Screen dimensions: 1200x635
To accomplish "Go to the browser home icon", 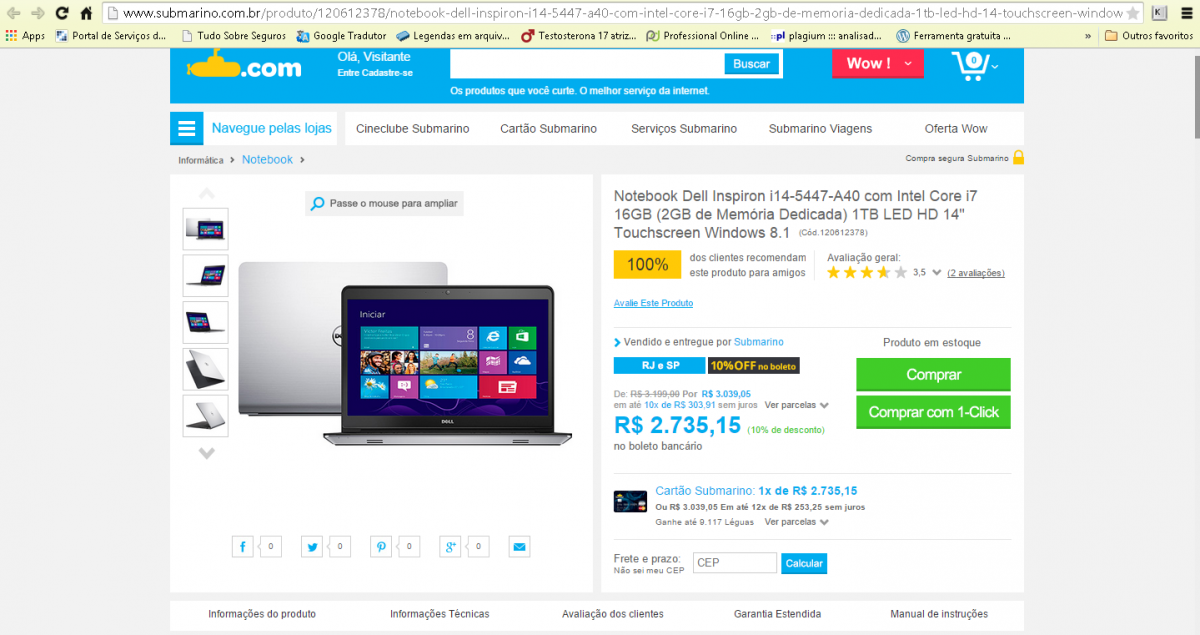I will pos(87,13).
